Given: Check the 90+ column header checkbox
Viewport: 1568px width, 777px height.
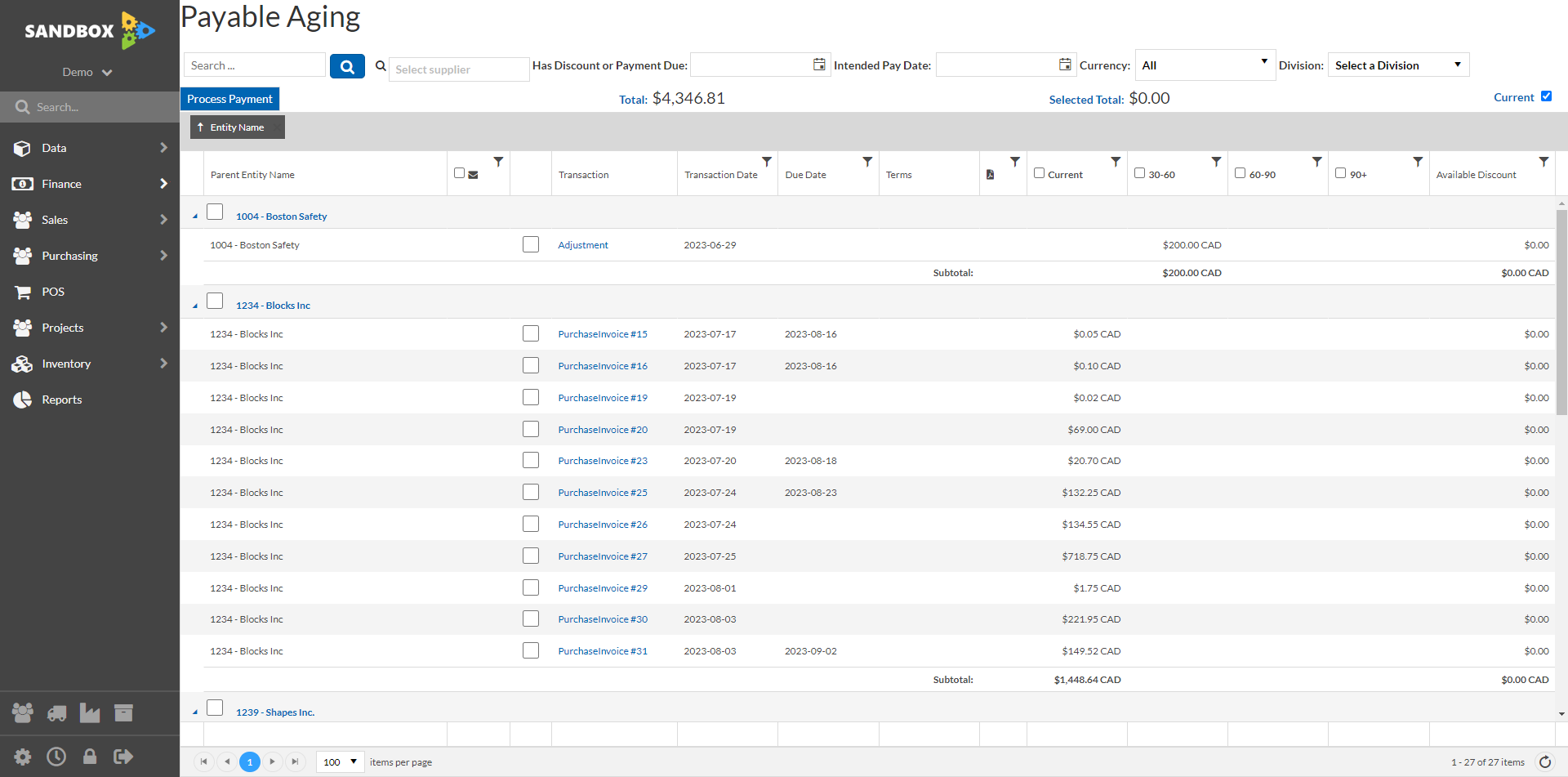Looking at the screenshot, I should point(1340,173).
